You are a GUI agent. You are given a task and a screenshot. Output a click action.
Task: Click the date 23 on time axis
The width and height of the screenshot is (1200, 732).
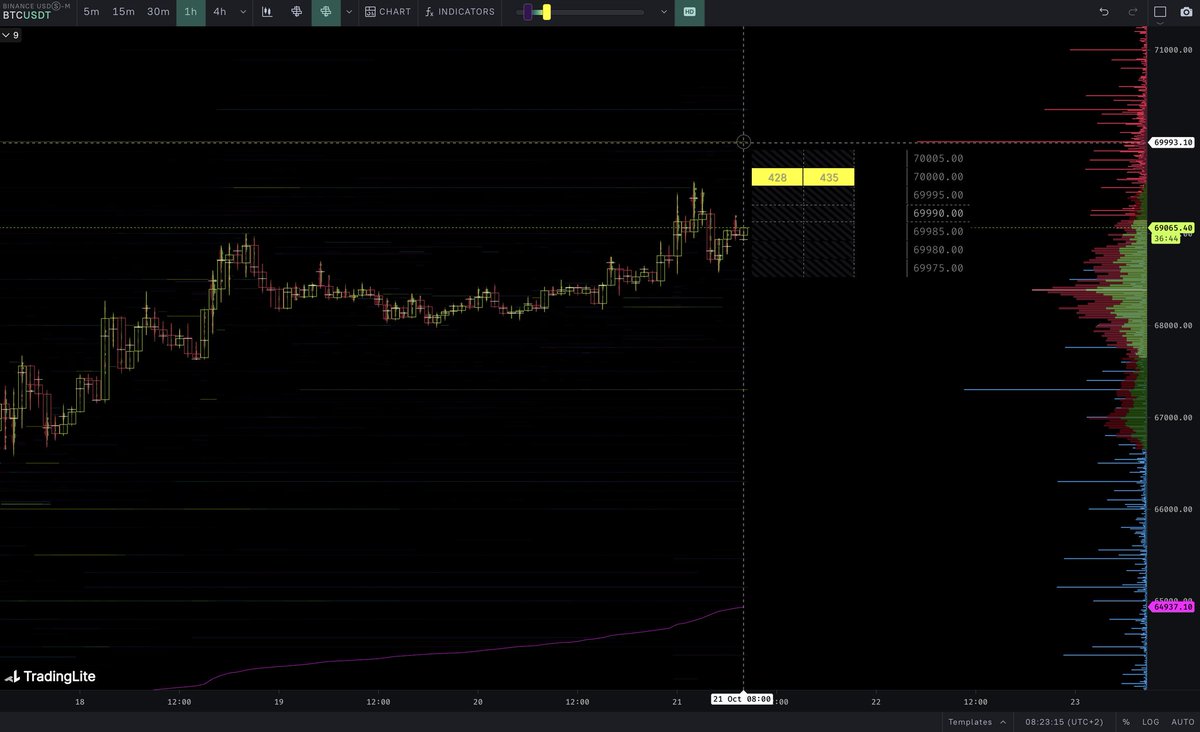click(x=1075, y=702)
